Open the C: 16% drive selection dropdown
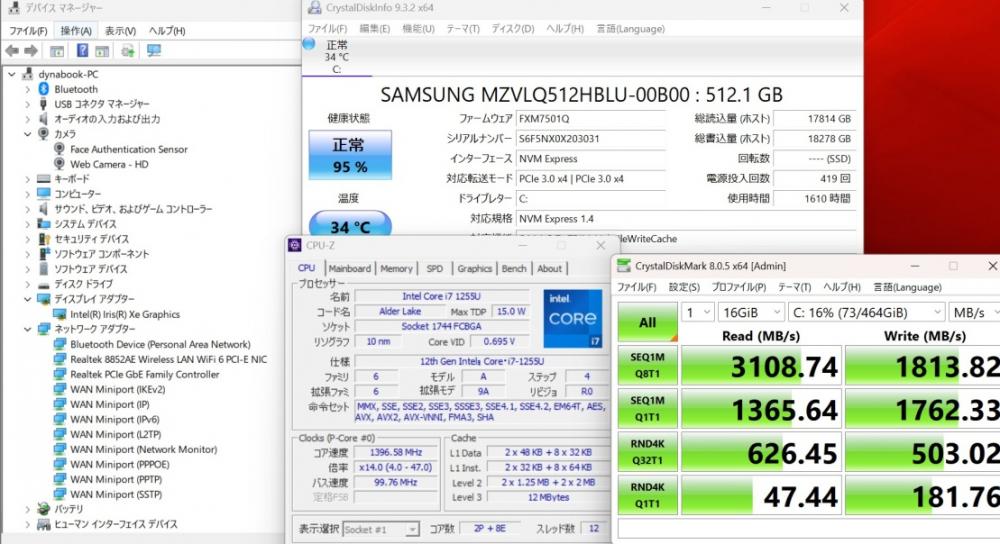The height and width of the screenshot is (544, 1000). coord(867,312)
